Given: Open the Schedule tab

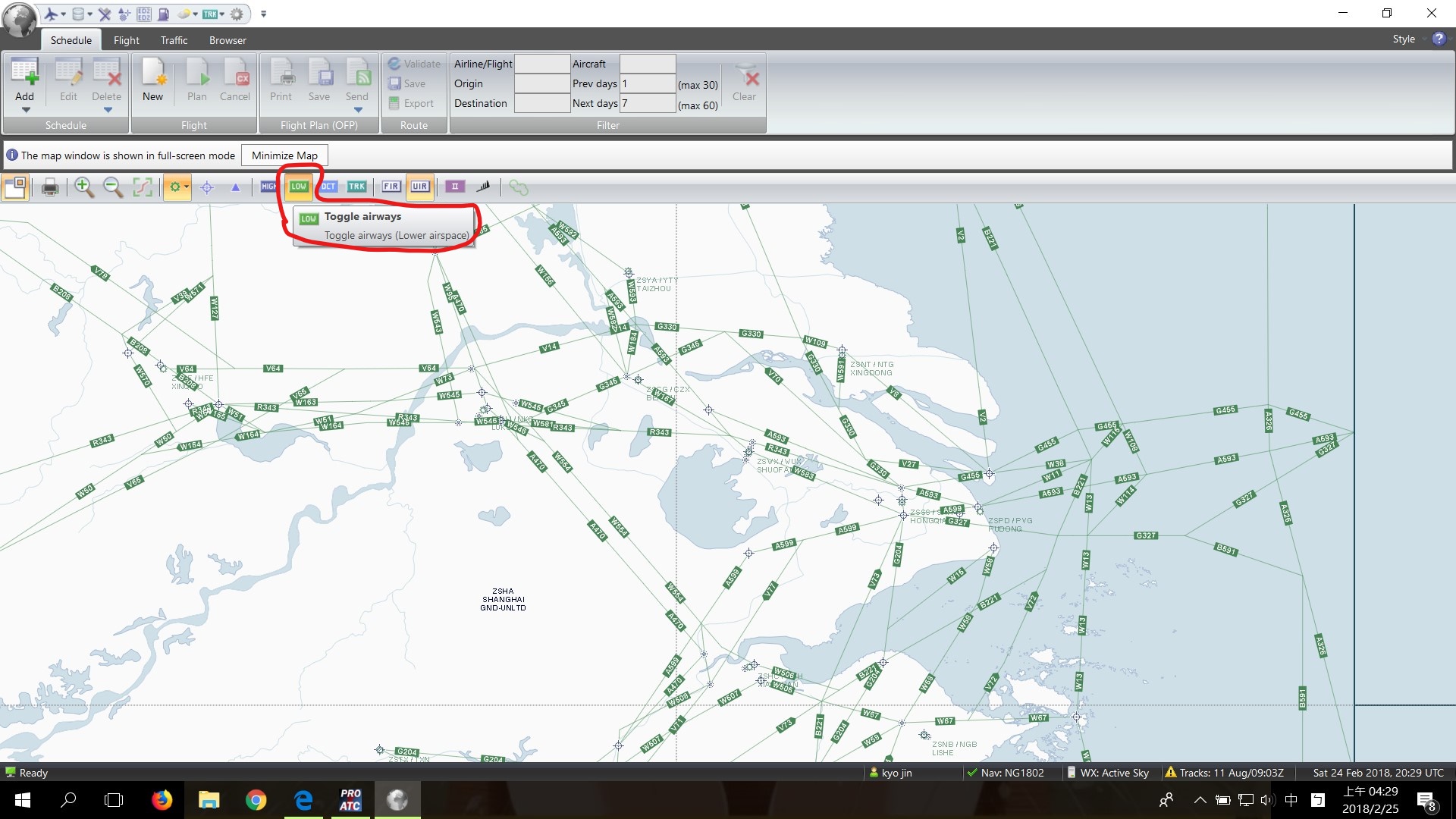Looking at the screenshot, I should point(70,40).
